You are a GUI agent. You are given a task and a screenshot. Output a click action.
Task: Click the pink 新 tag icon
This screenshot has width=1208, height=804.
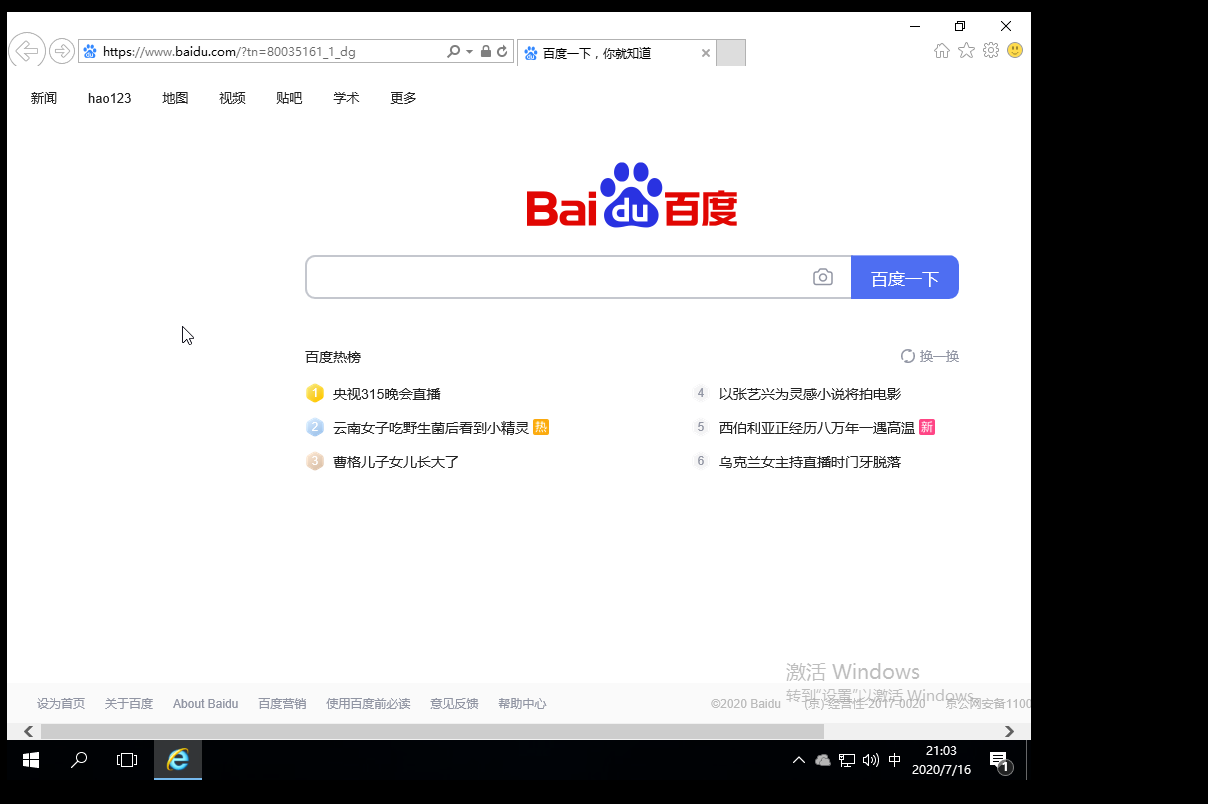(927, 427)
